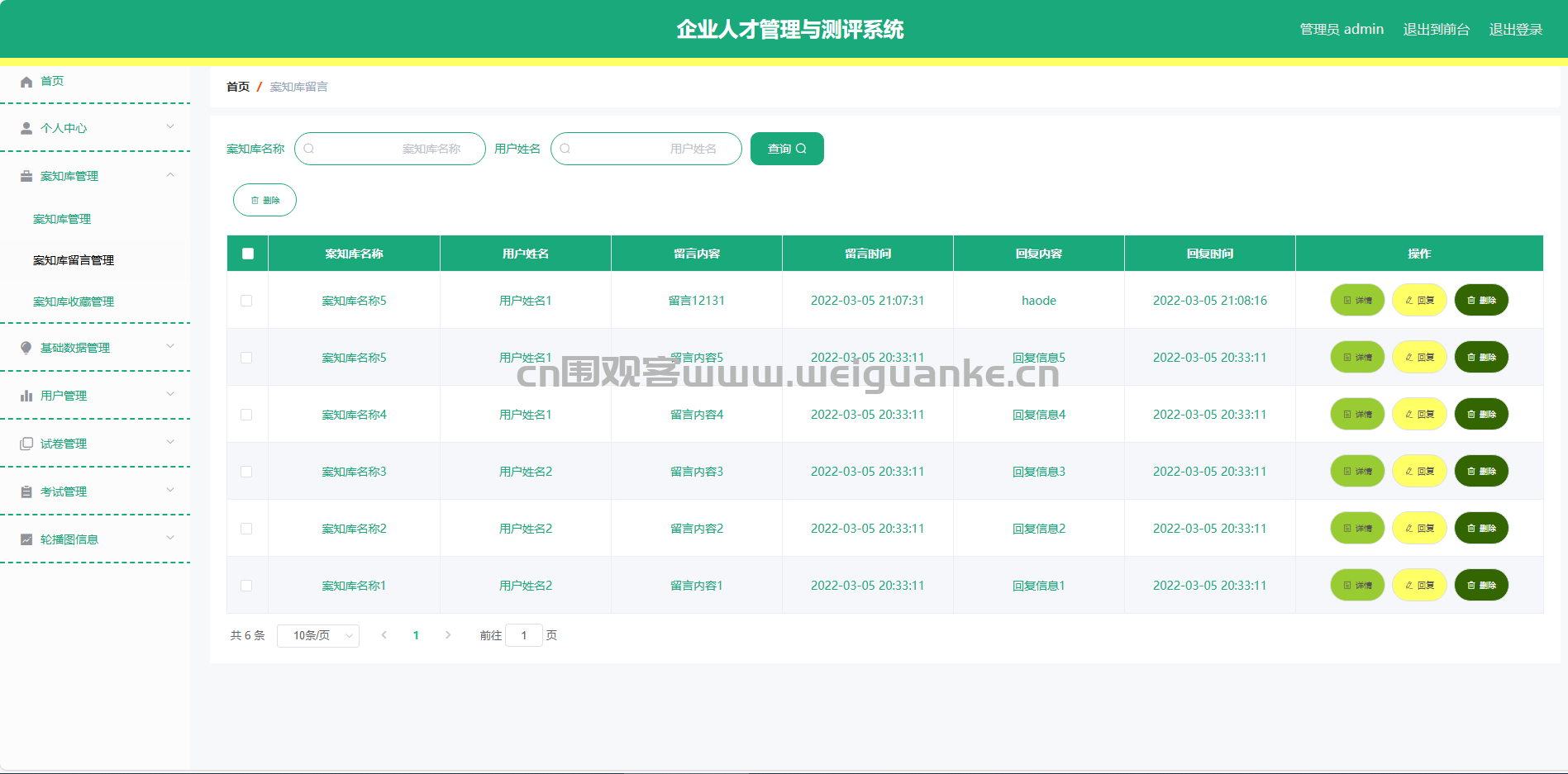Image resolution: width=1568 pixels, height=774 pixels.
Task: Click the copy icon for 试卷管理
Action: (x=26, y=444)
